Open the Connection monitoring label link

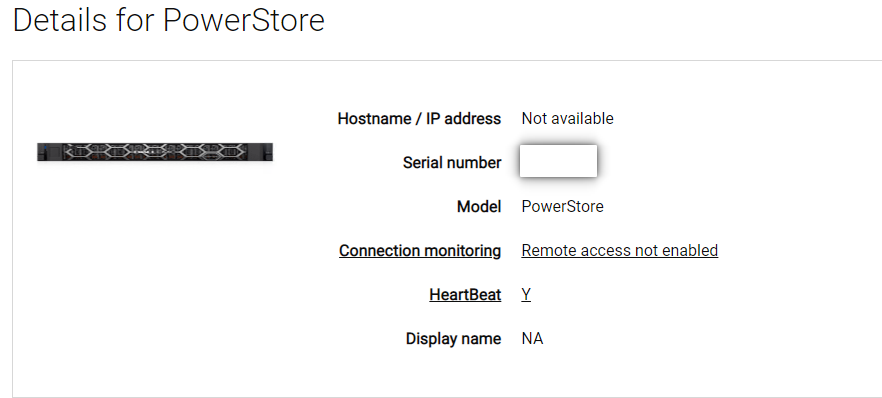click(420, 251)
